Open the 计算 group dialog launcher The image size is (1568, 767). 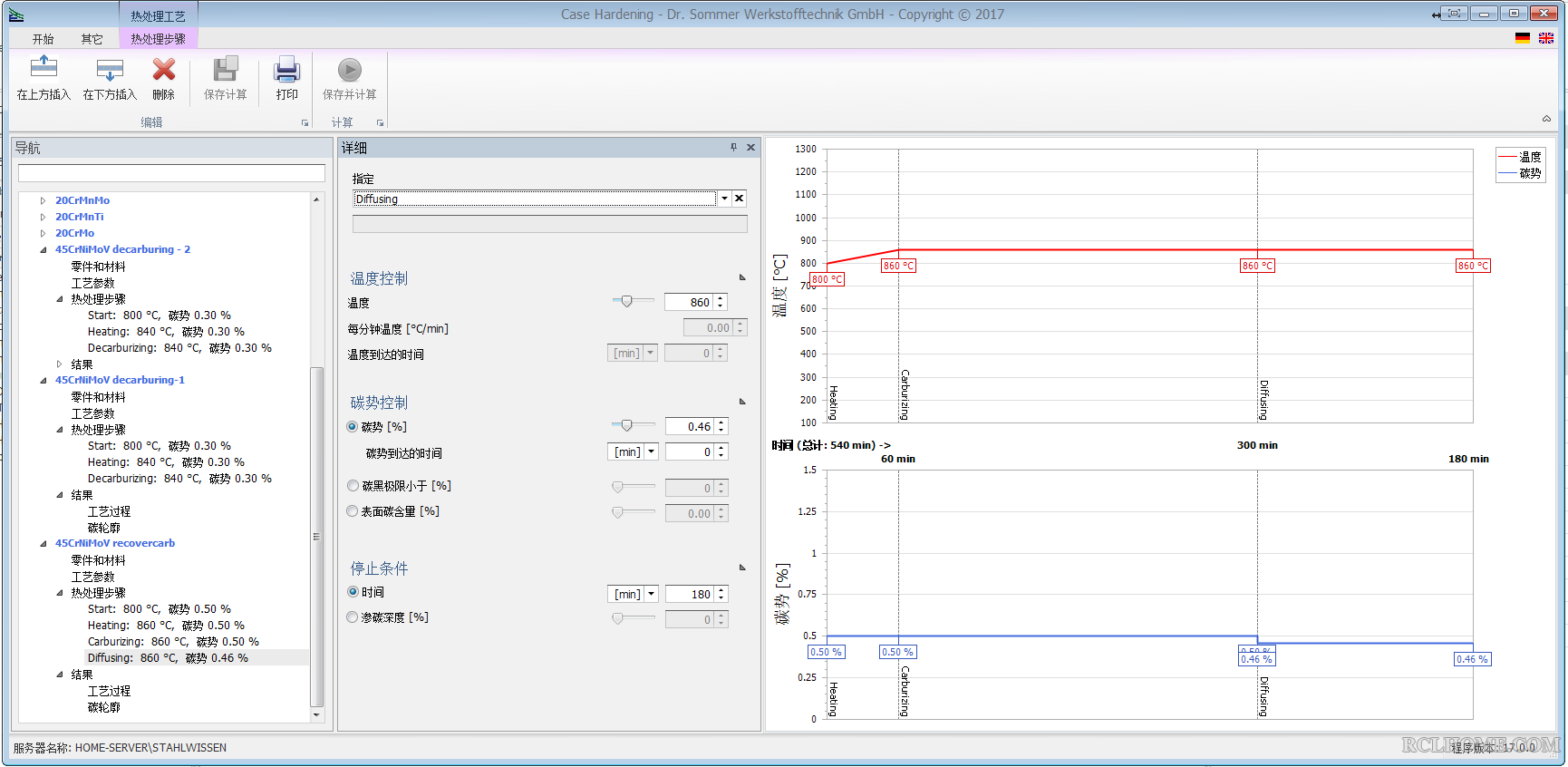[380, 122]
